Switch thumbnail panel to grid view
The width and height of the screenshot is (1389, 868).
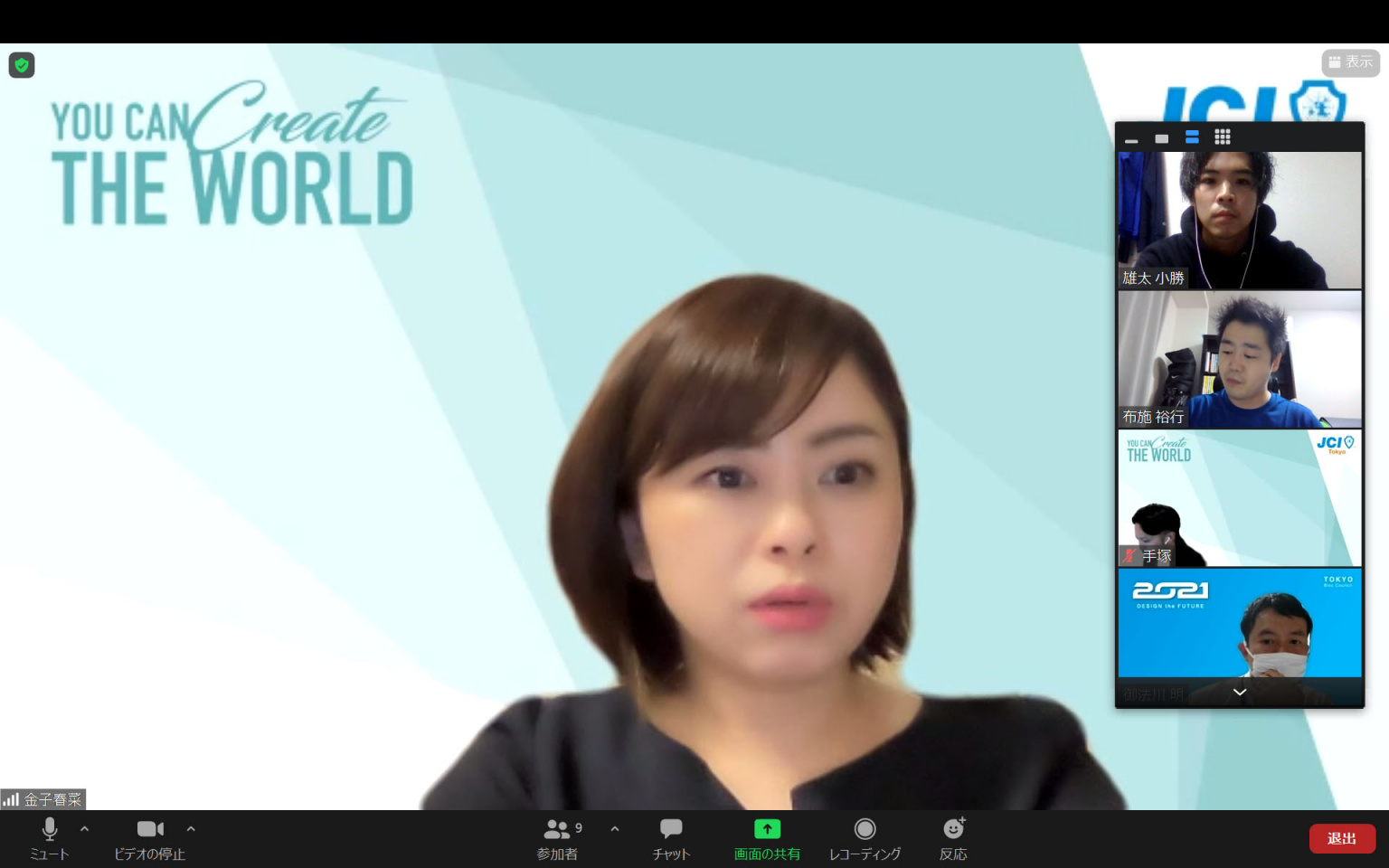(x=1223, y=137)
